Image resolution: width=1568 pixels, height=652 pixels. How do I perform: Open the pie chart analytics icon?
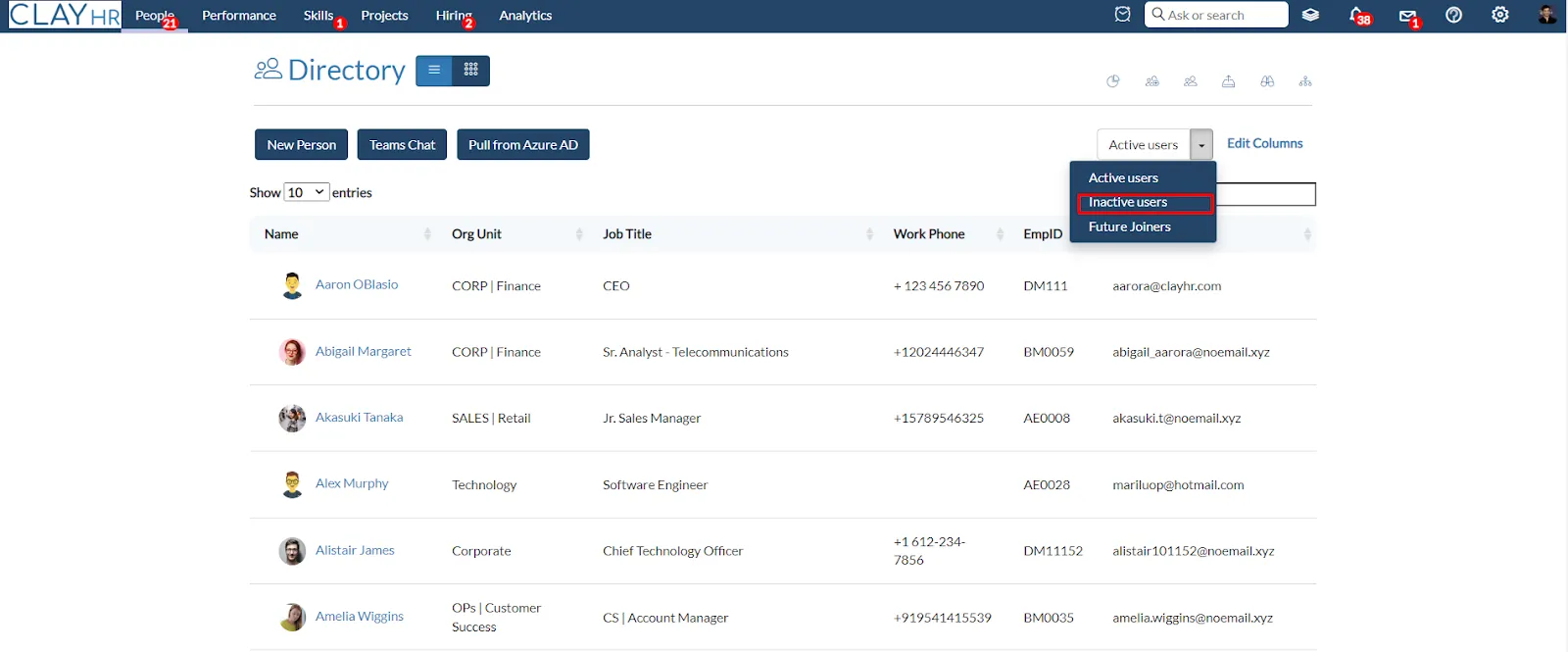[1113, 81]
